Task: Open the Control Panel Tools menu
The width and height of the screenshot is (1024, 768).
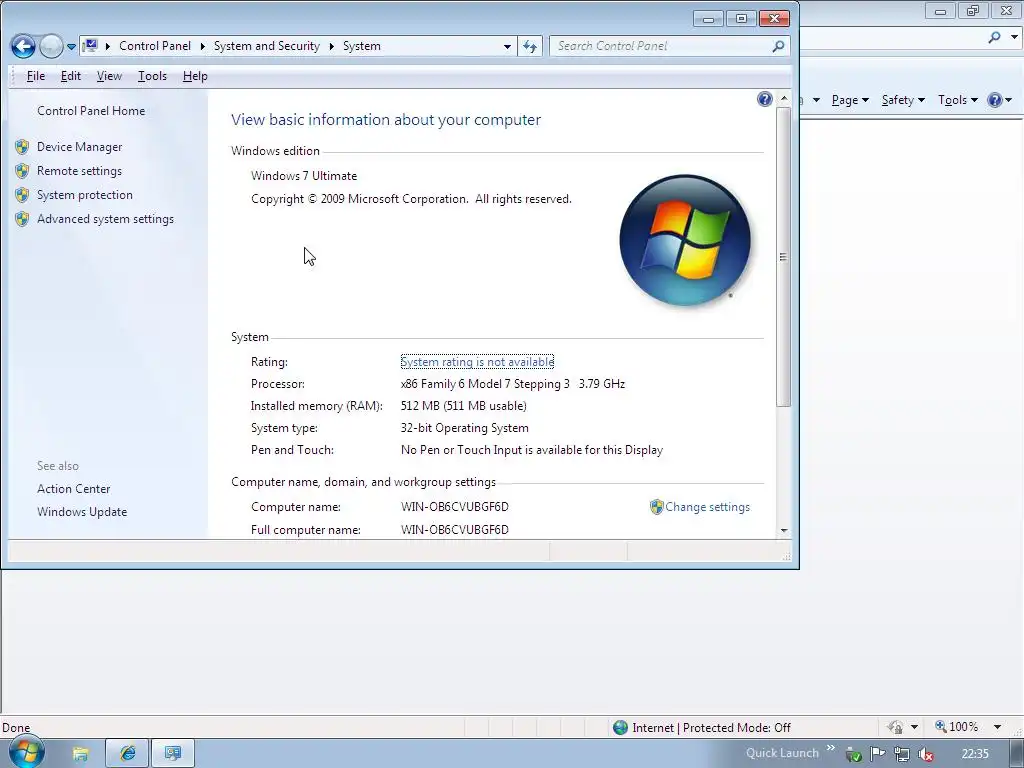Action: 152,76
